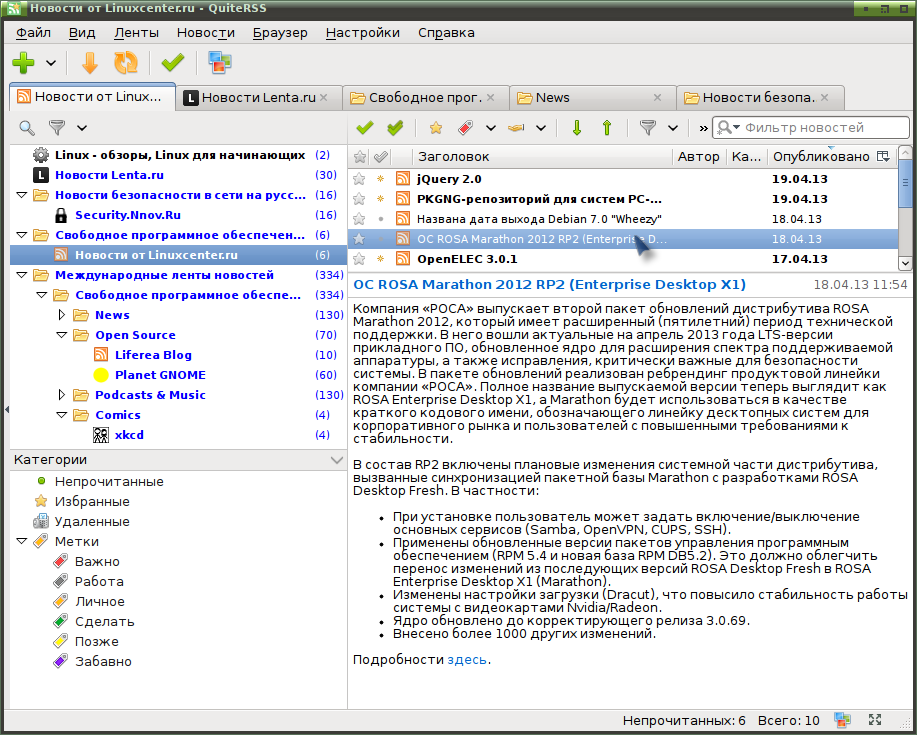Screen dimensions: 917x735
Task: Click the red label tag icon in news toolbar
Action: 466,127
